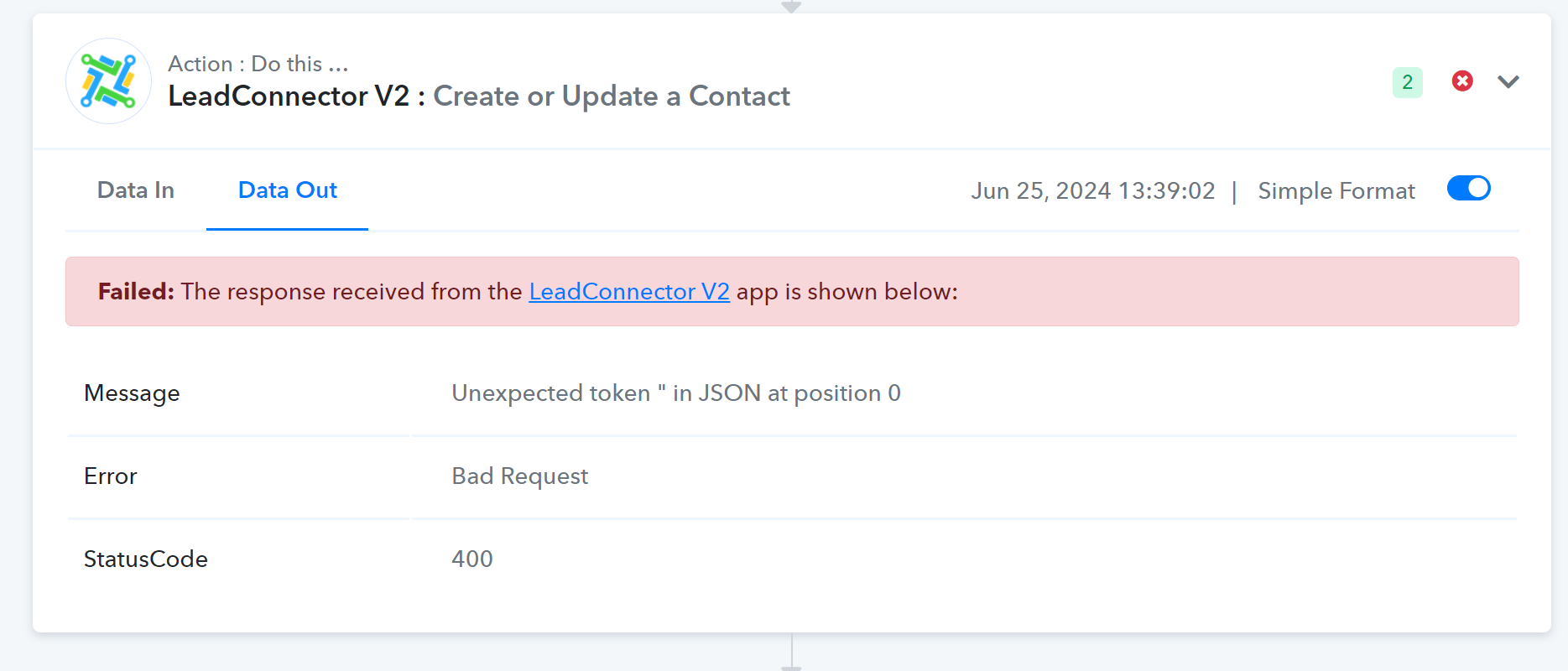Click the Failed response alert banner
The width and height of the screenshot is (1568, 671).
[1175, 292]
